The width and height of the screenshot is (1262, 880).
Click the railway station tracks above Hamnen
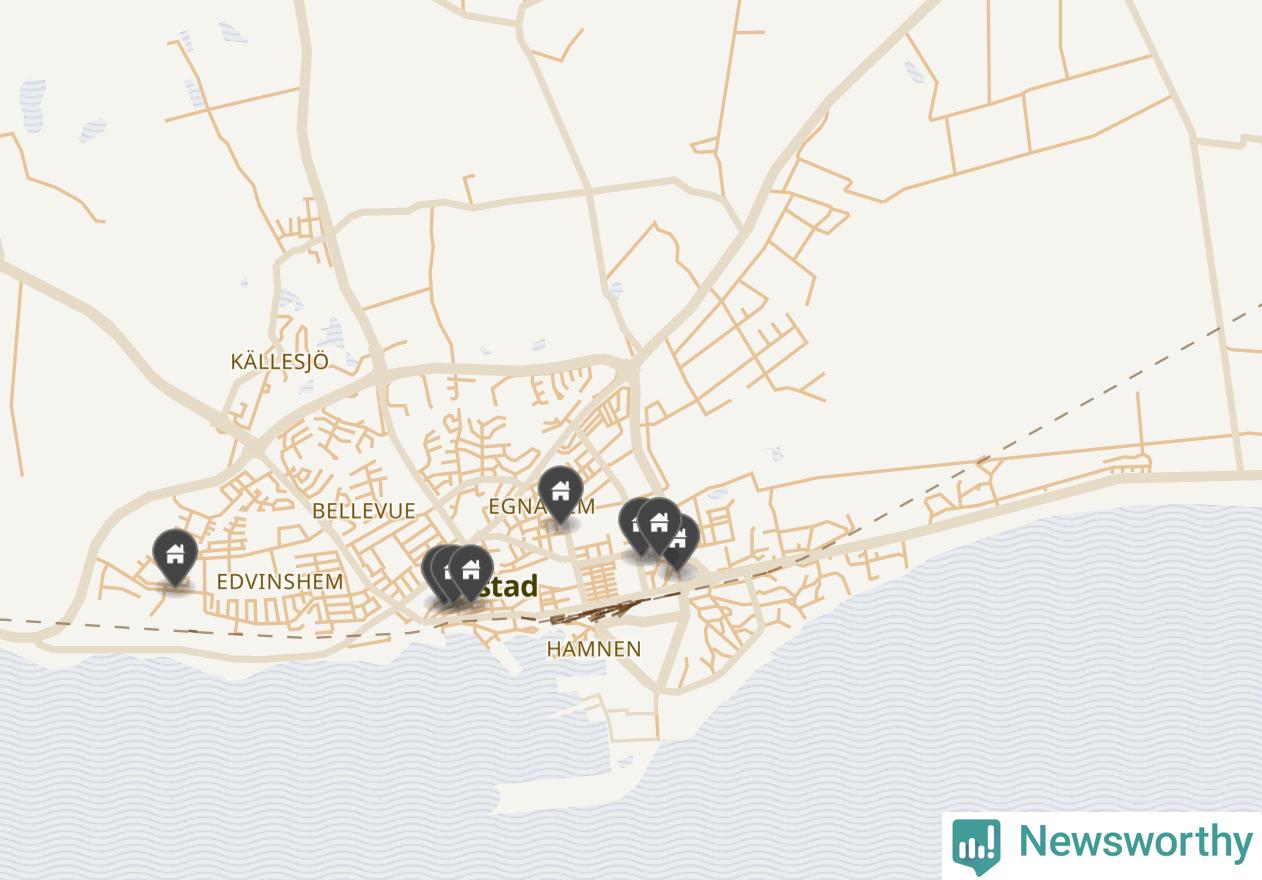click(x=600, y=611)
